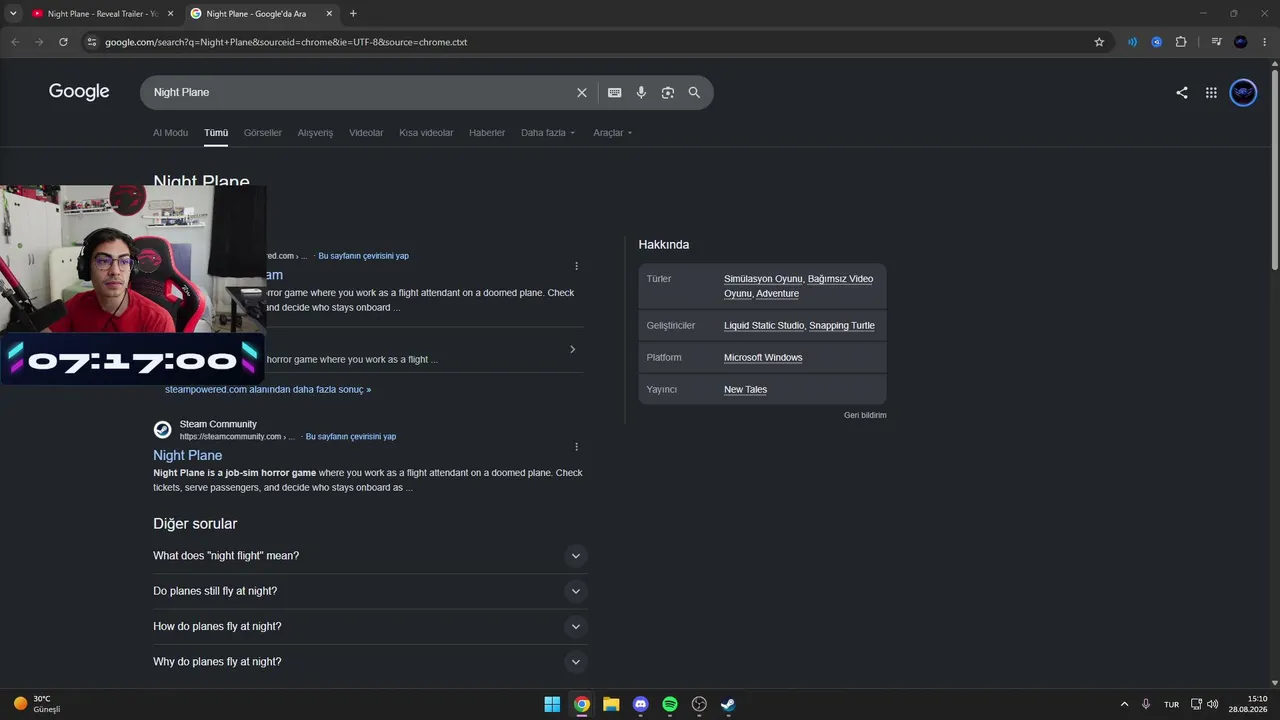Open the New Tales publisher link
Image resolution: width=1280 pixels, height=720 pixels.
745,390
